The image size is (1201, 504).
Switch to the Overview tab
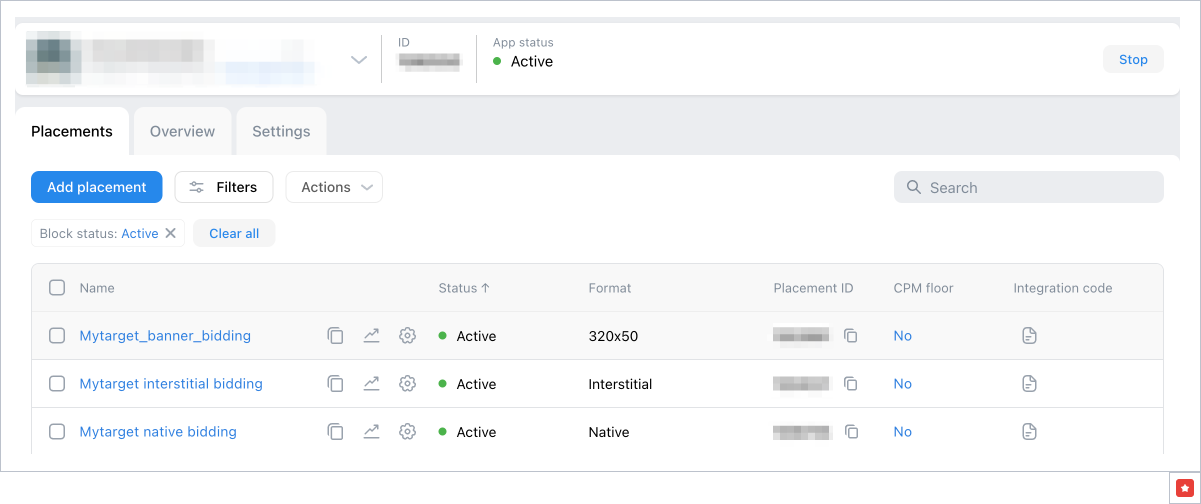[x=182, y=131]
